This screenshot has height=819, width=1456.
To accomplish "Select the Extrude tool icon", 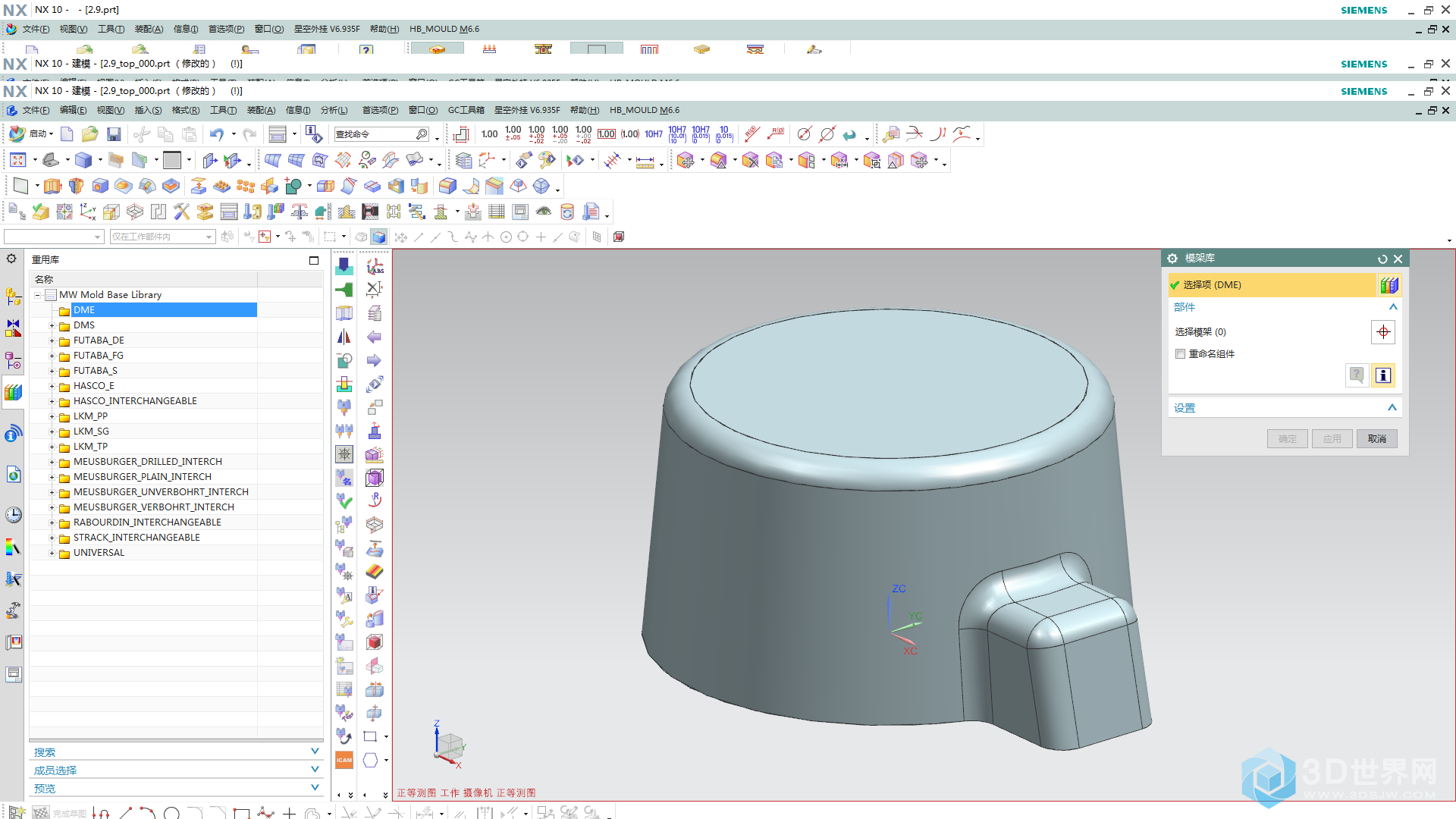I will coord(52,186).
